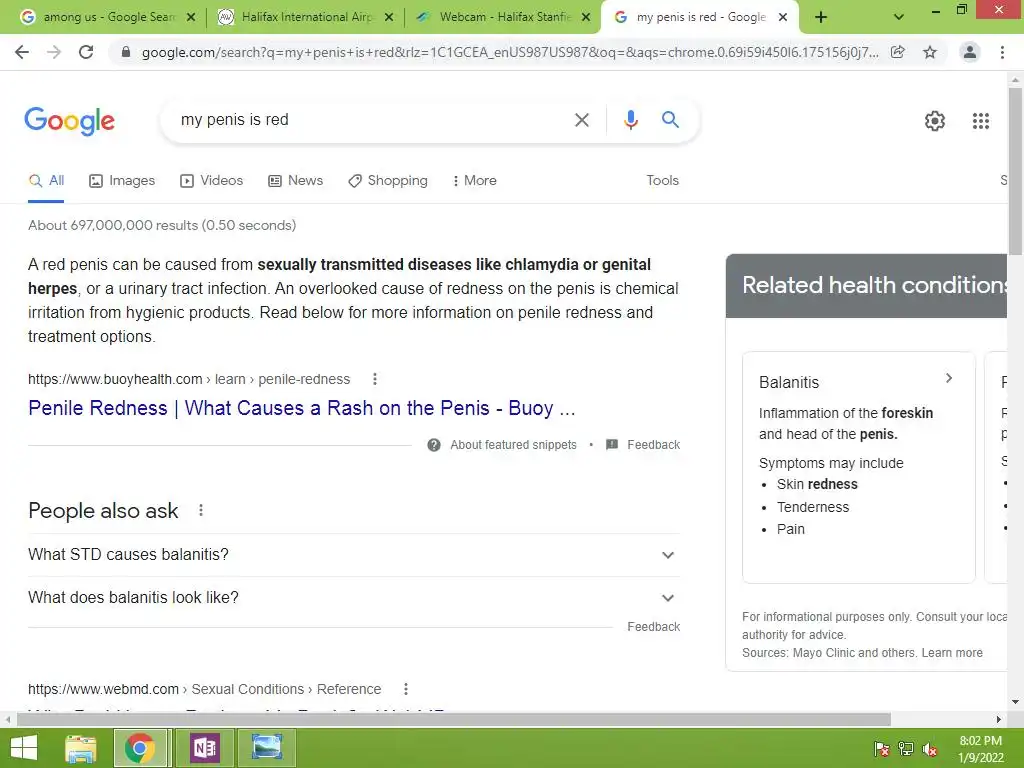
Task: Click the lock icon in address bar
Action: [x=126, y=52]
